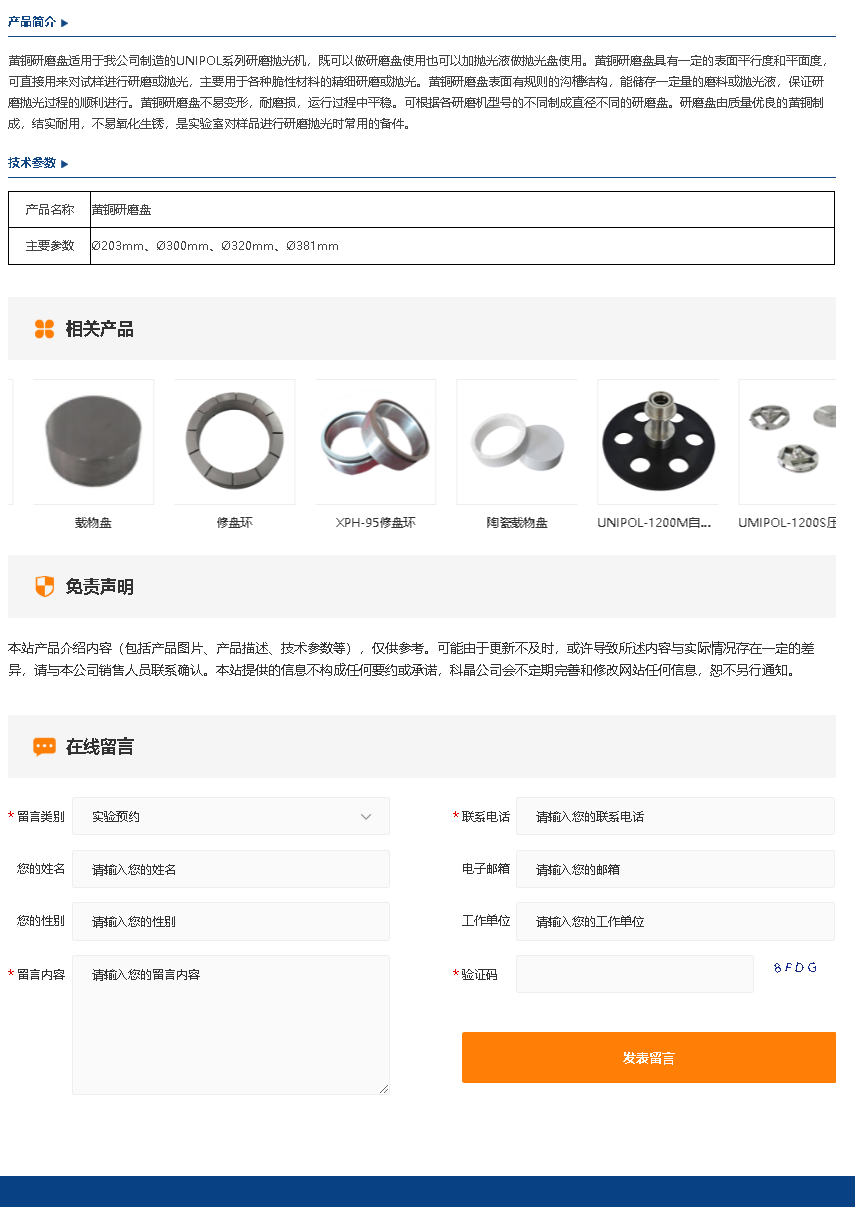Viewport: 855px width, 1207px height.
Task: Open the UNIPOL-1200M black disc product image
Action: coord(658,442)
